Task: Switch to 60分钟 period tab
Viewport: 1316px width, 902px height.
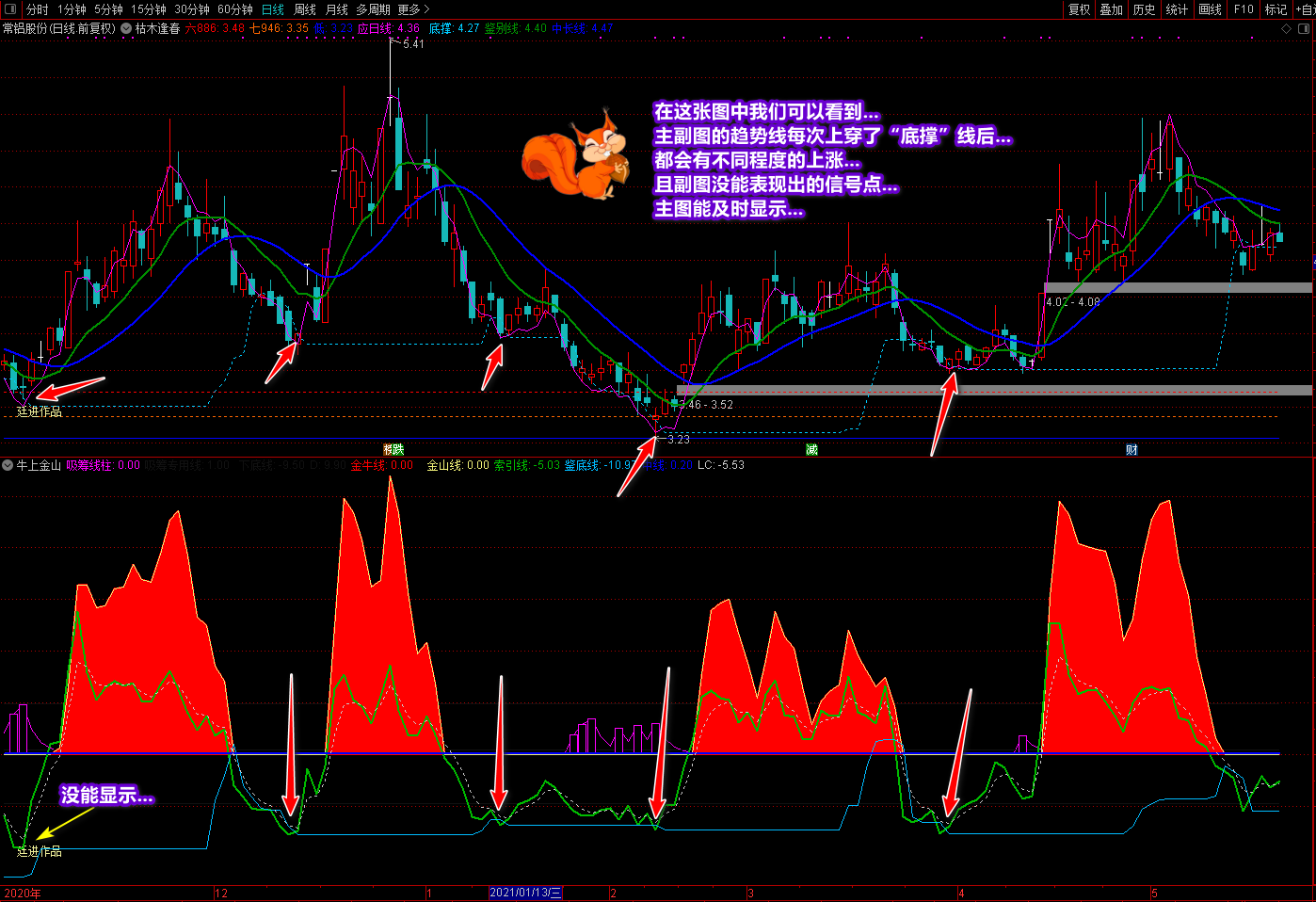Action: [x=234, y=9]
